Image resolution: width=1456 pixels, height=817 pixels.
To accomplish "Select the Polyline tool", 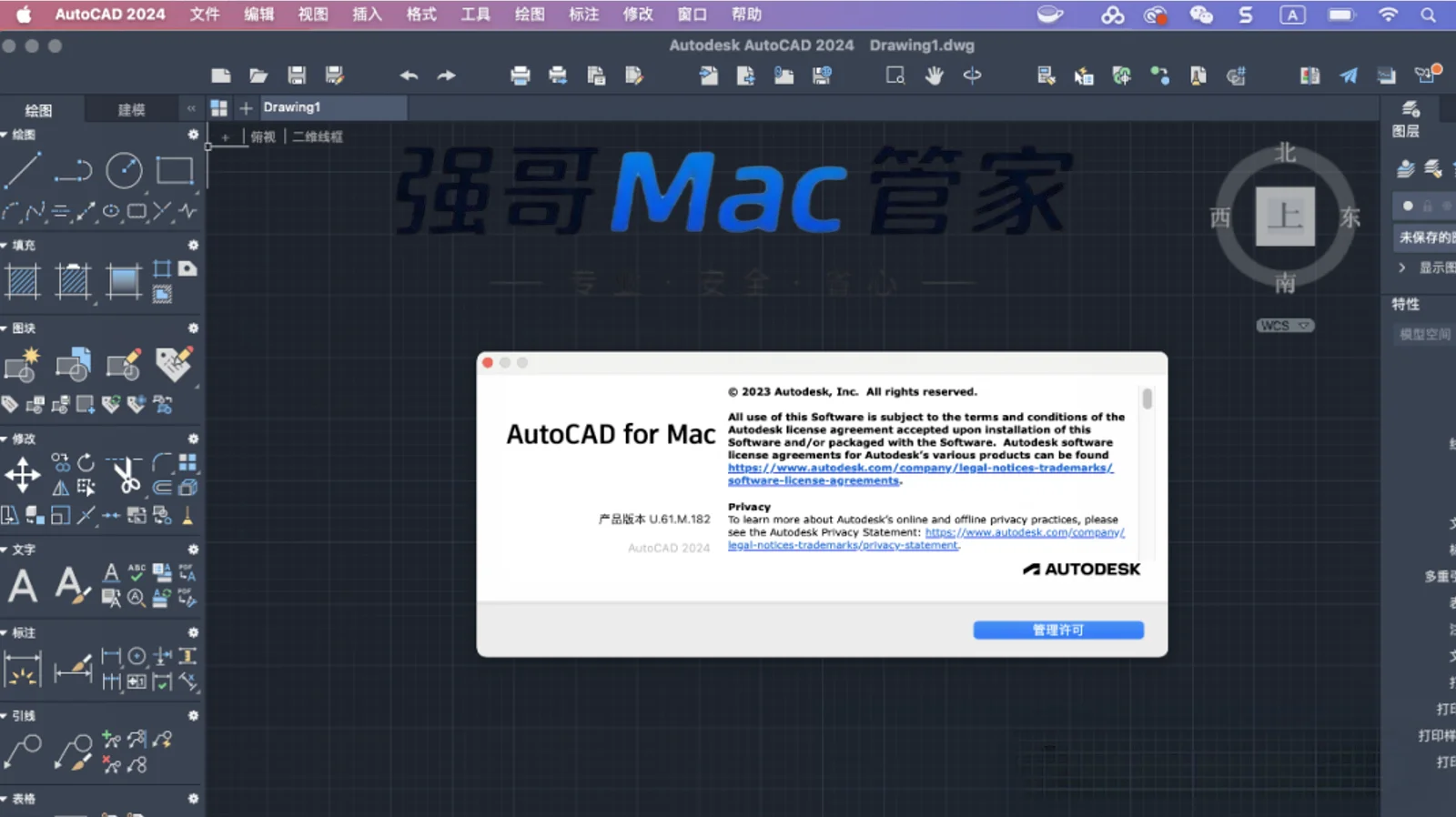I will [x=73, y=170].
